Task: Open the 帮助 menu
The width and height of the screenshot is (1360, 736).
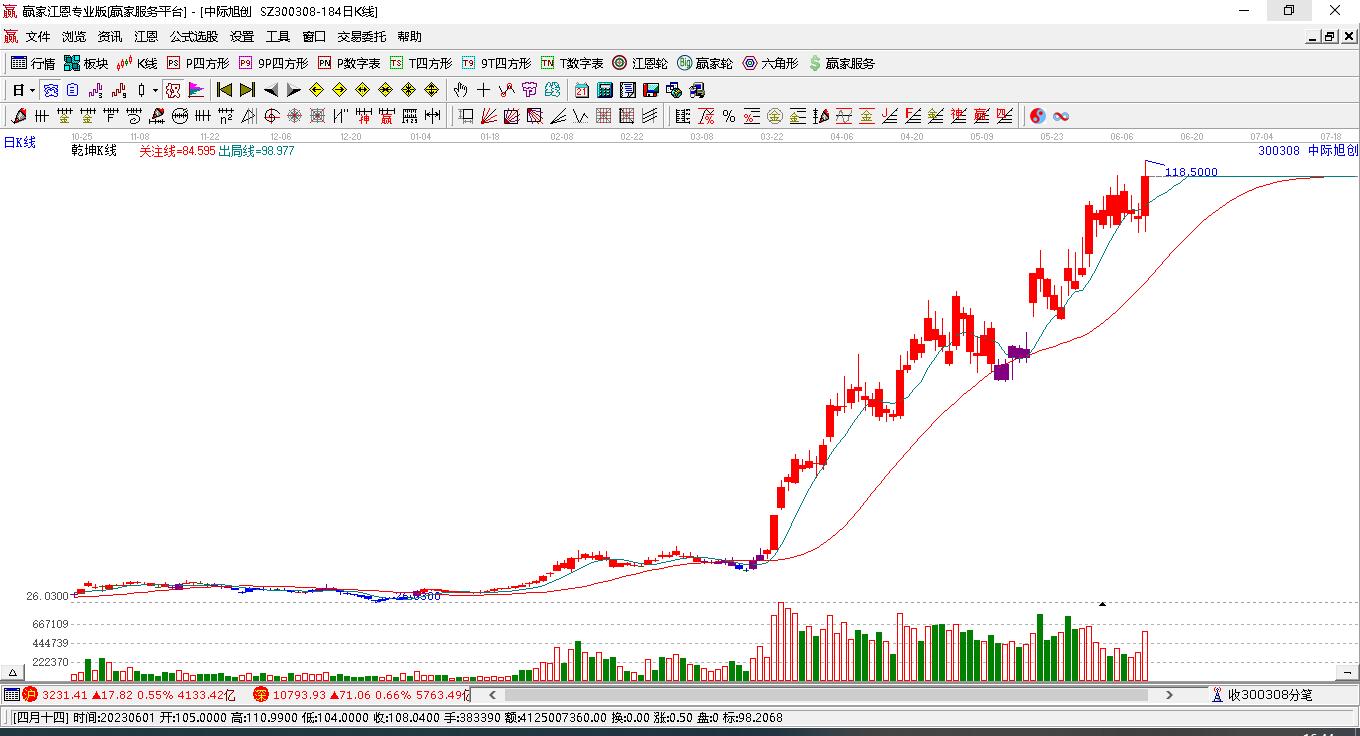Action: tap(410, 37)
